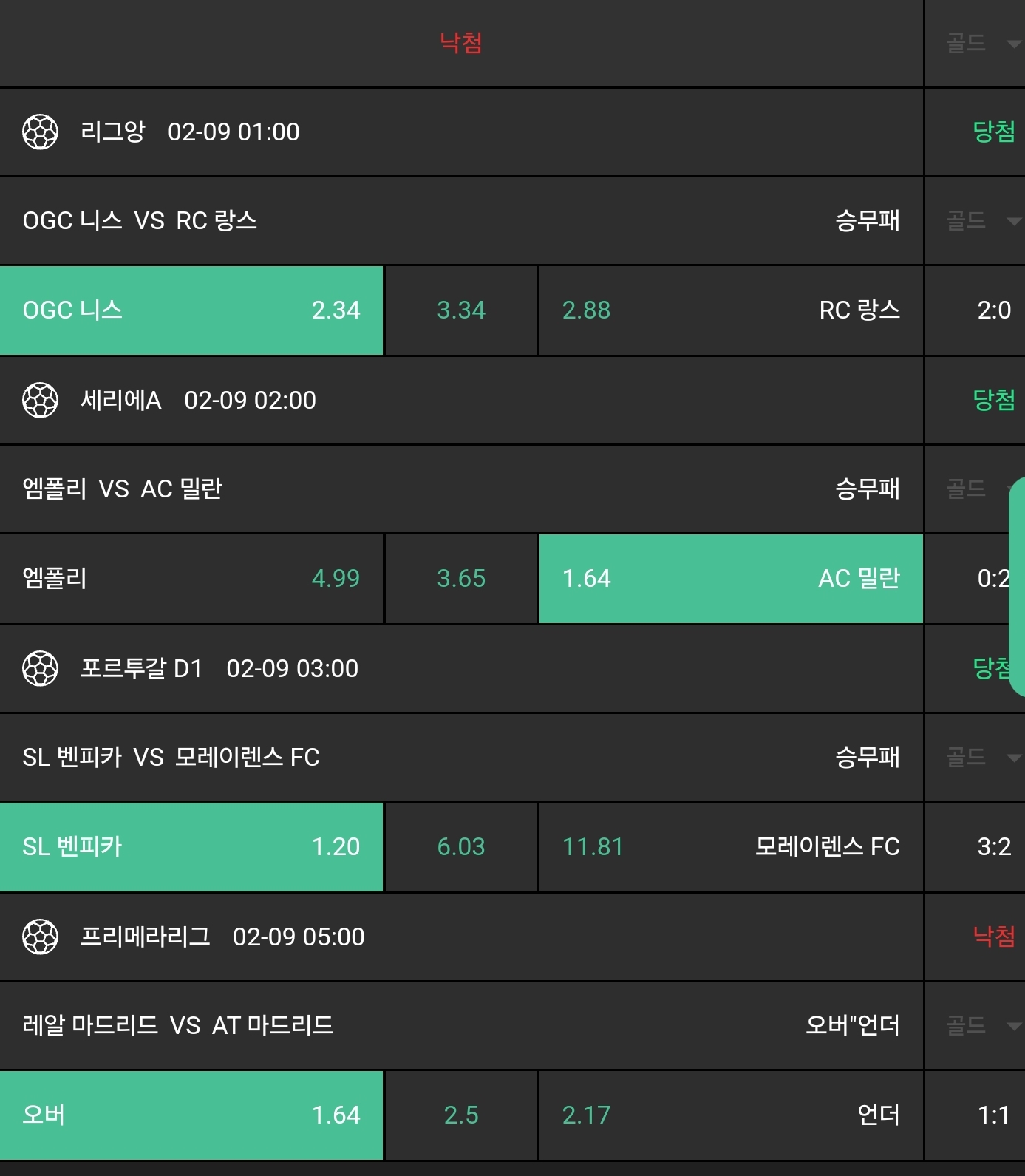The width and height of the screenshot is (1025, 1176).
Task: Pick the 3.34 draw odds for 니스 match
Action: pyautogui.click(x=461, y=310)
